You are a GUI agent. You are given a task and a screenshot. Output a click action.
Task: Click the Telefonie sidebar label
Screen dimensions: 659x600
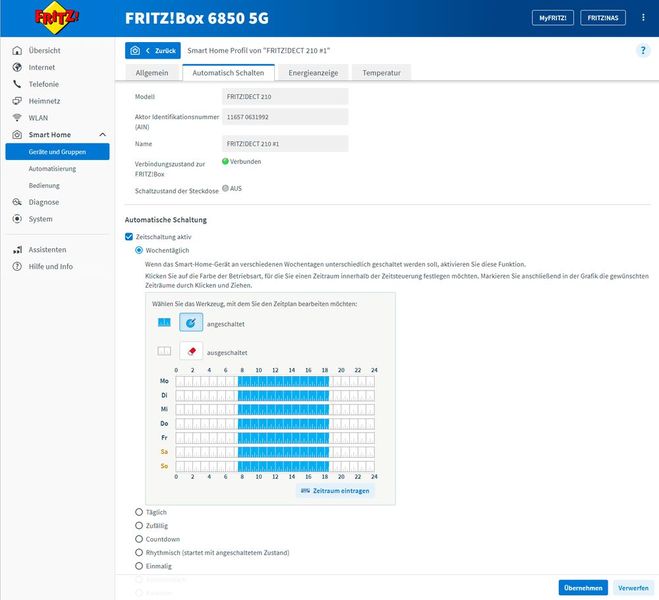click(44, 84)
